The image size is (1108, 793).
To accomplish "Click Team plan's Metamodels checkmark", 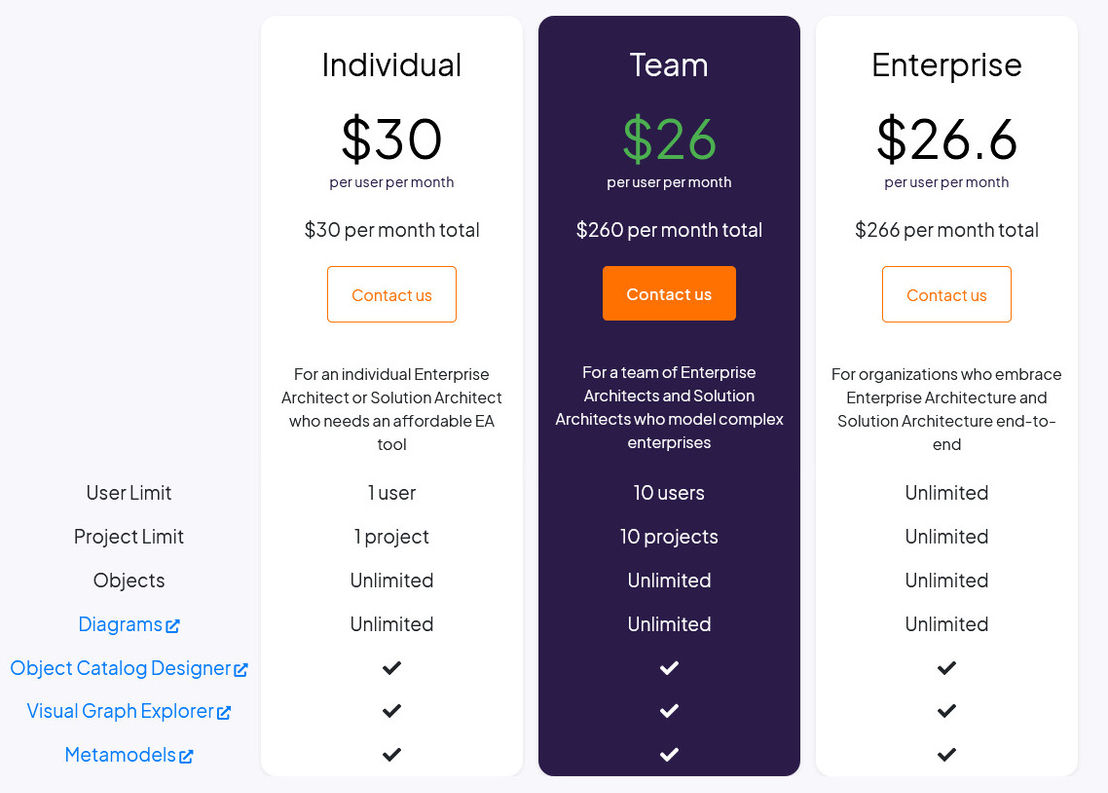I will 669,755.
